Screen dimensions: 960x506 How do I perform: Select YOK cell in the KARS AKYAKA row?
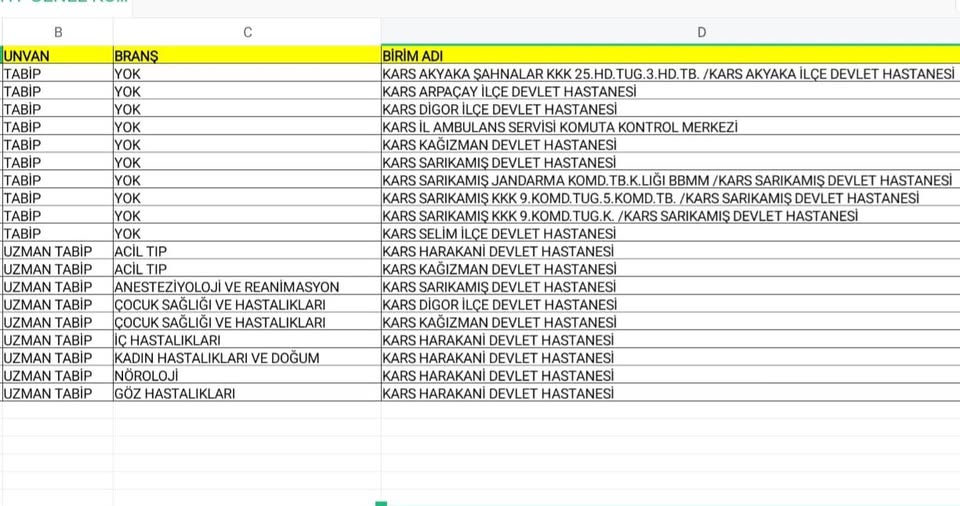[x=247, y=74]
